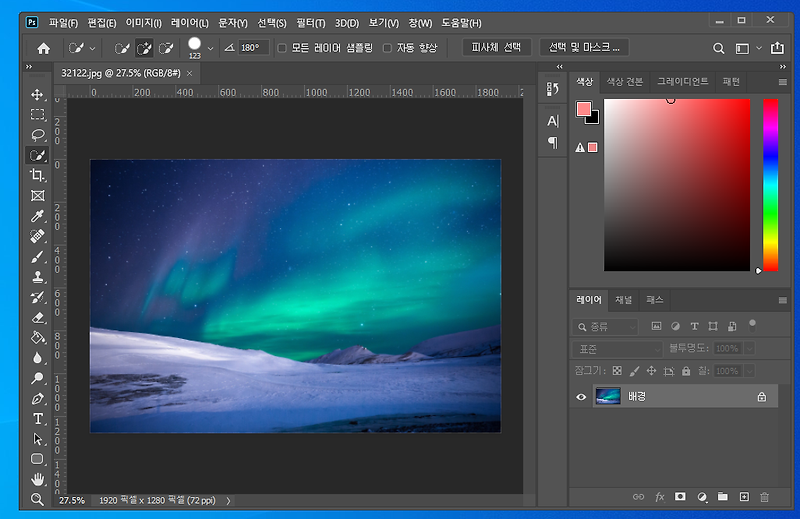Switch to the 색상 견본 tab
This screenshot has height=519, width=800.
[x=624, y=82]
